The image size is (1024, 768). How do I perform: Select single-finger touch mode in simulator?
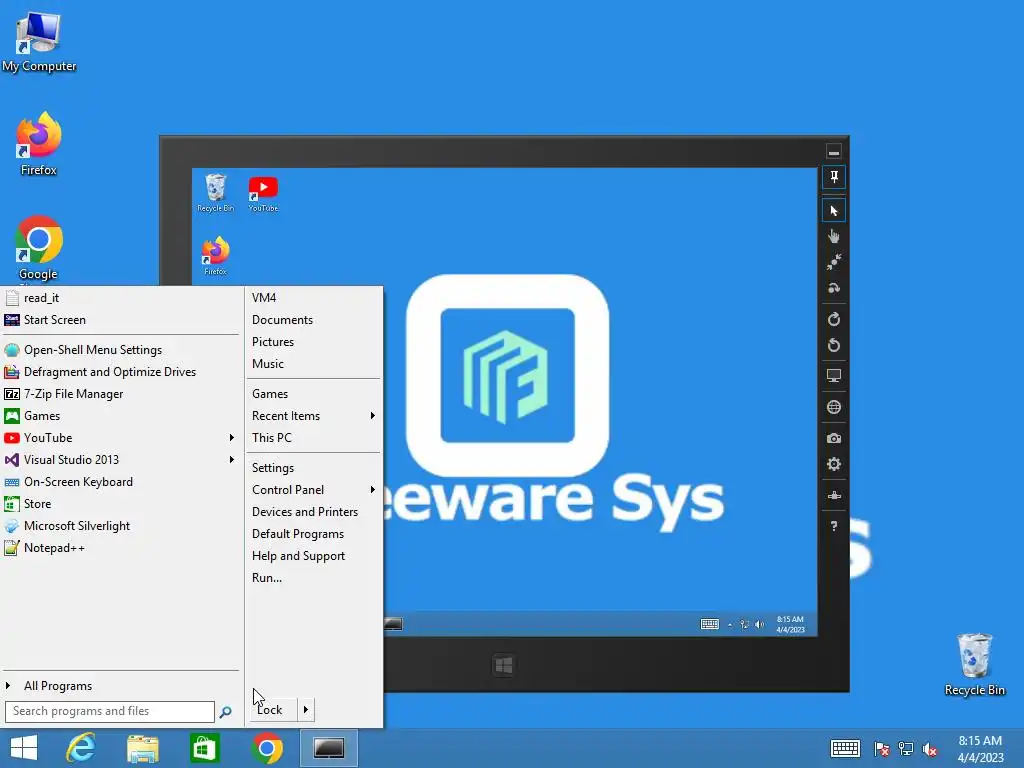click(x=834, y=236)
